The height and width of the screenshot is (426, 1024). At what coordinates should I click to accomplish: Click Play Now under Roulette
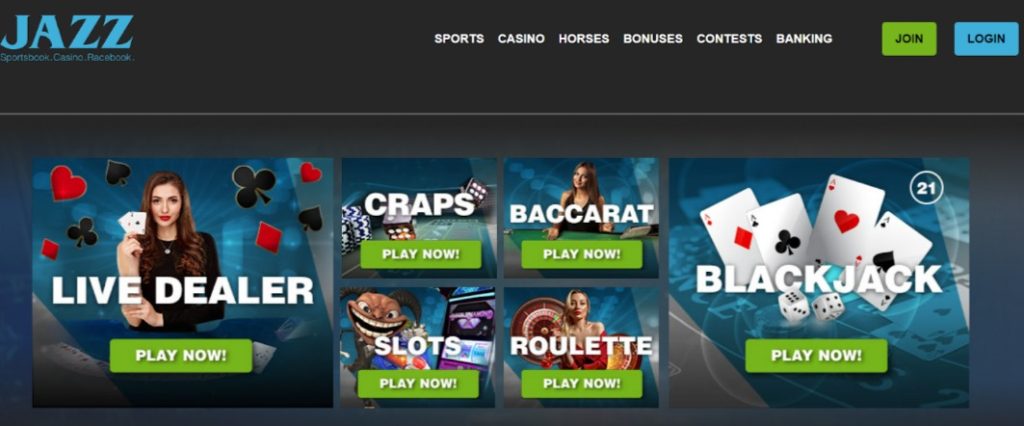[x=581, y=384]
